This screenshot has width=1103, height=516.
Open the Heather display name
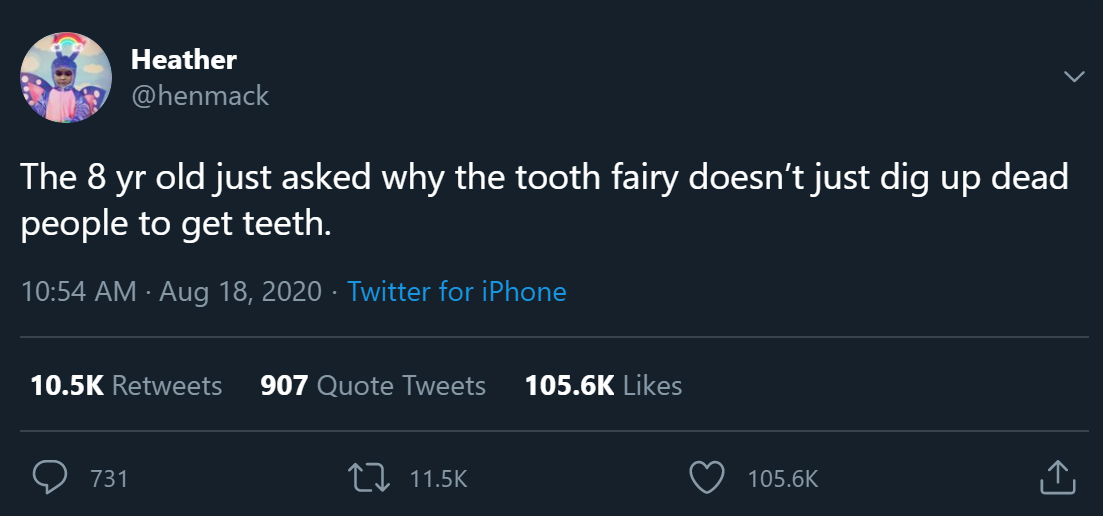(x=183, y=60)
